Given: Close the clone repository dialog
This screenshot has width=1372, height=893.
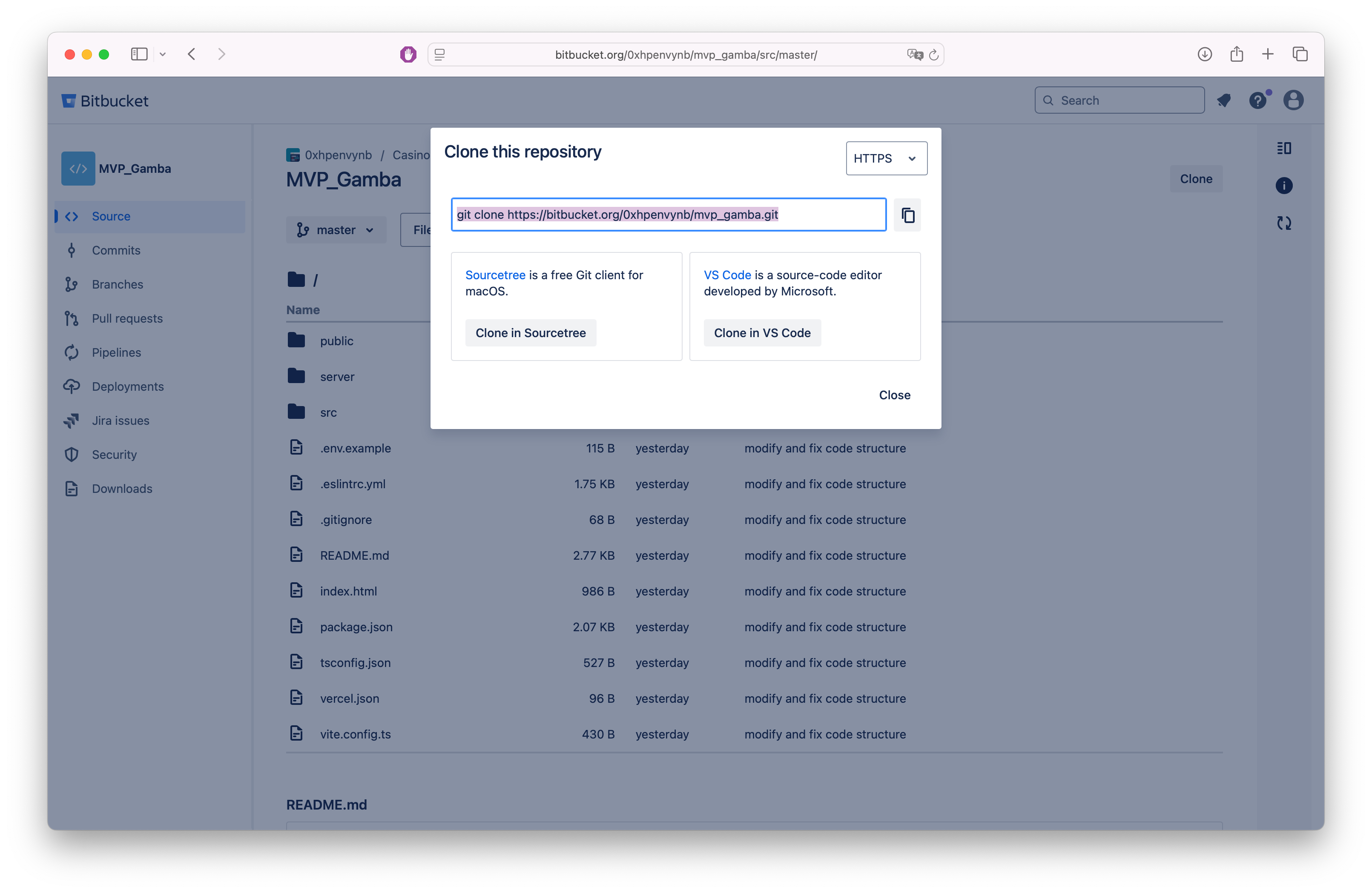Looking at the screenshot, I should click(894, 395).
